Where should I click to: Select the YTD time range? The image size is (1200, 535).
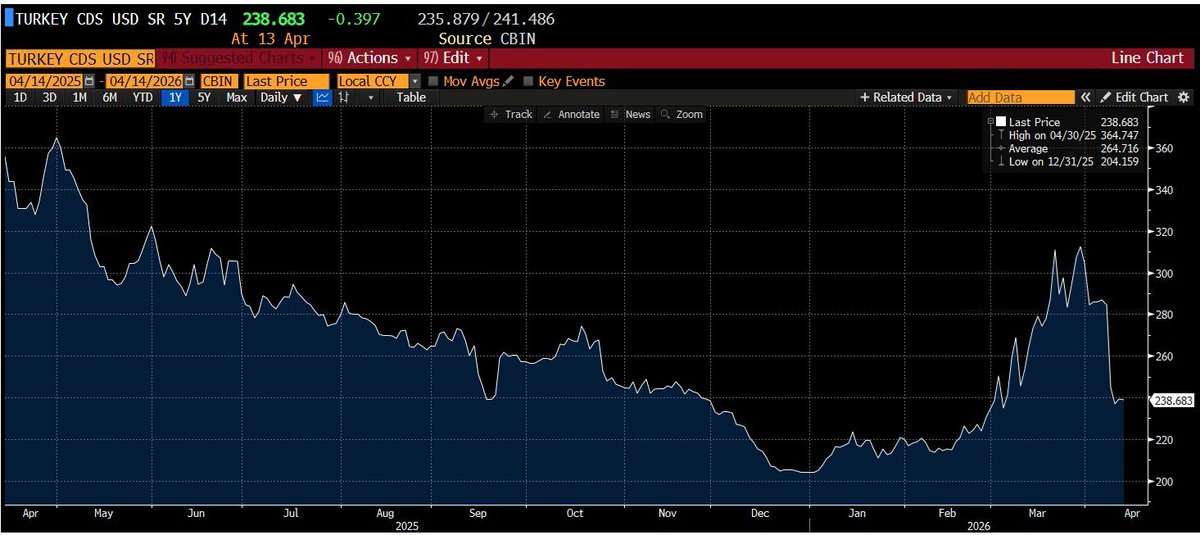(x=143, y=97)
